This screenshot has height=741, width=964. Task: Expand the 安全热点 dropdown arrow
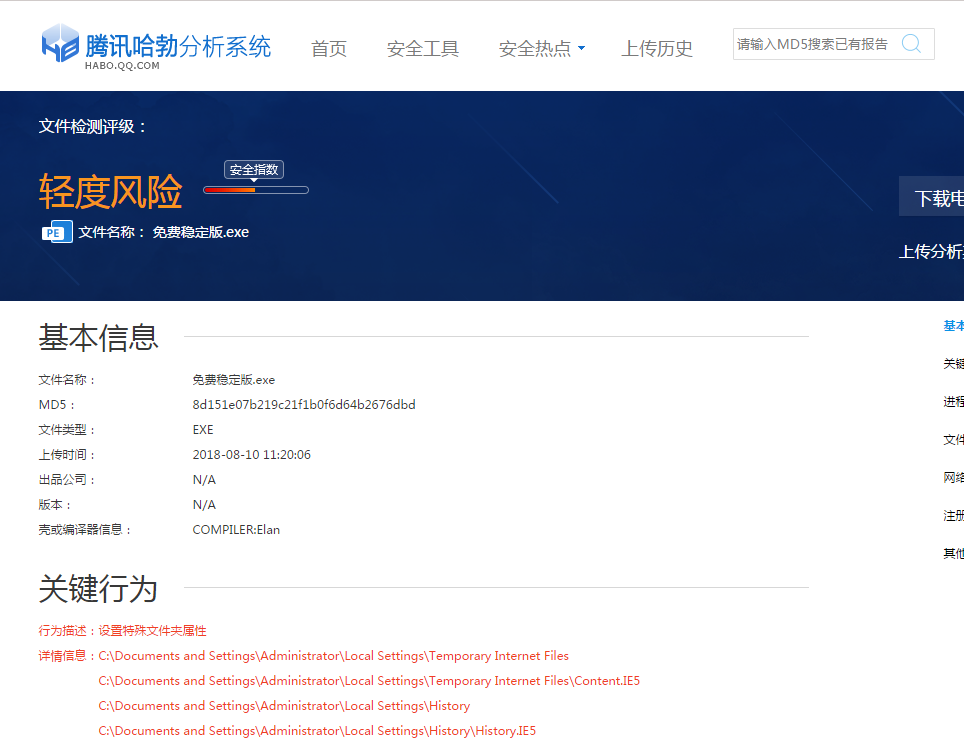click(x=582, y=48)
